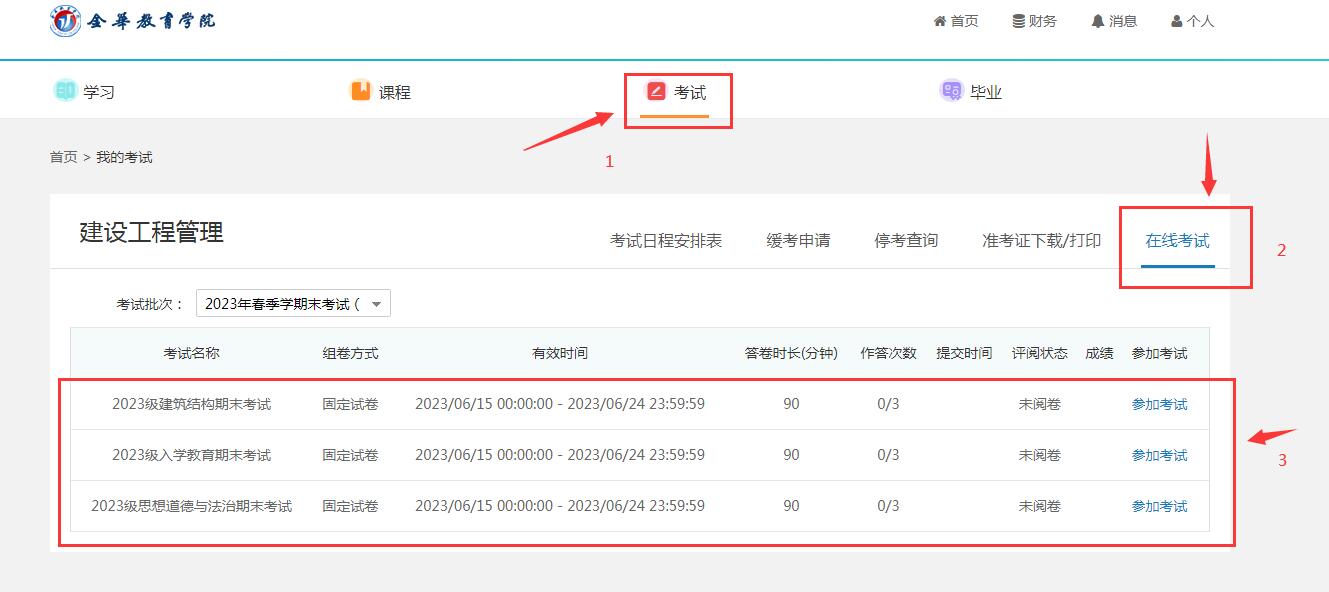Click the bell icon for 消息
Screen dimensions: 1329x592
pos(1098,21)
